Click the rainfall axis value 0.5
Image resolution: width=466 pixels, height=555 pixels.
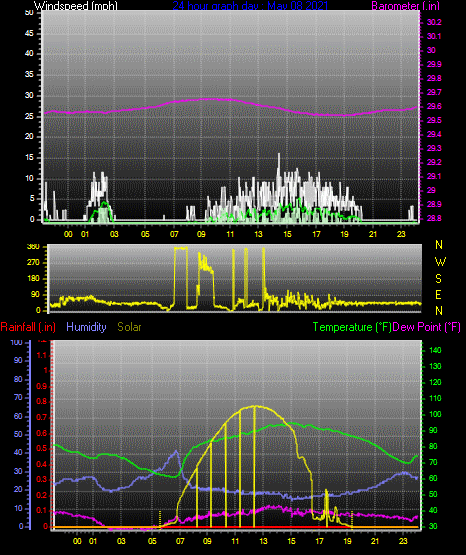[x=42, y=448]
